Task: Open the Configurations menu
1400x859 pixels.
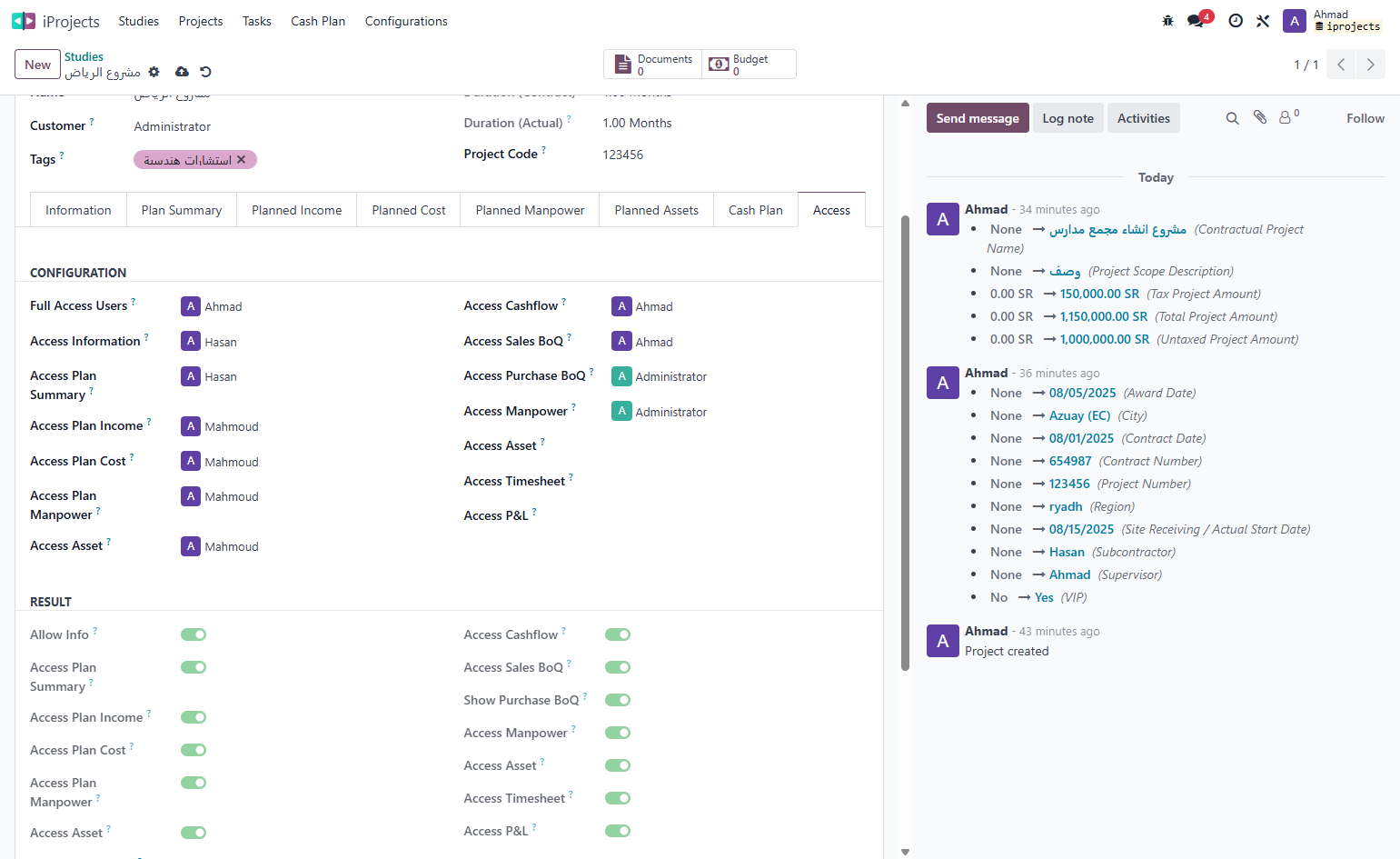Action: [x=406, y=21]
